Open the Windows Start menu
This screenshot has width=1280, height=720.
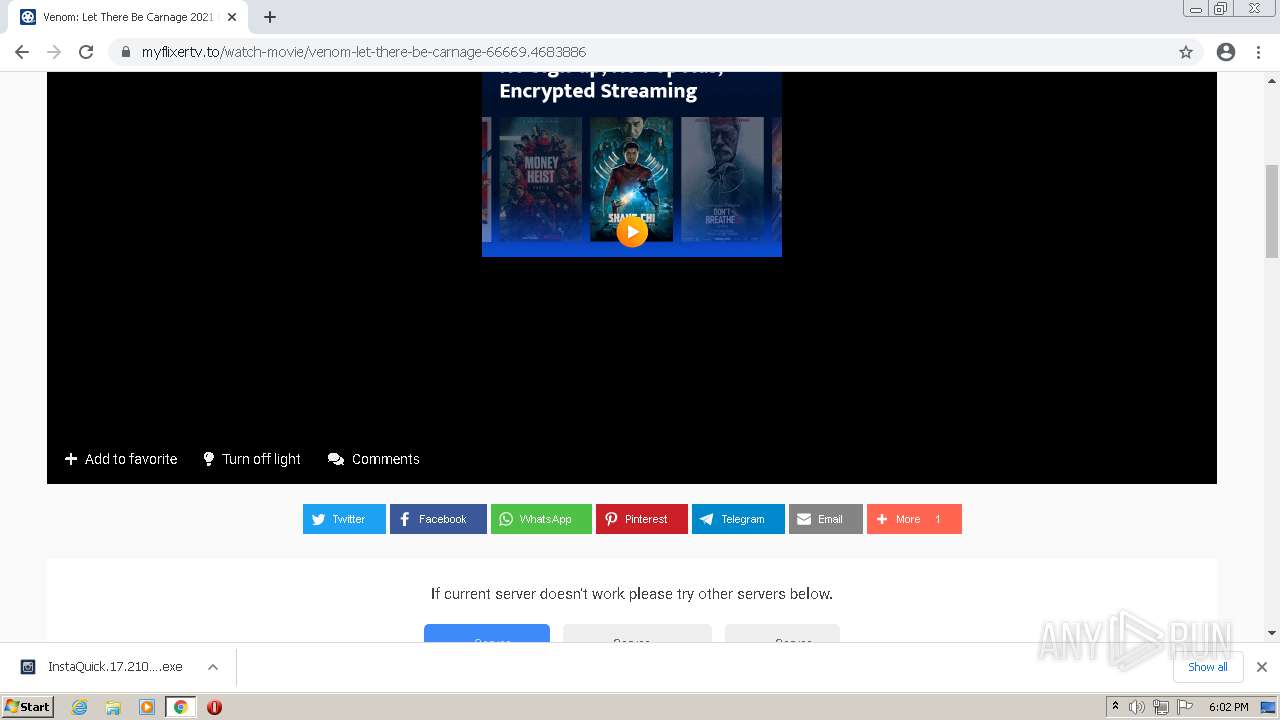(x=28, y=707)
